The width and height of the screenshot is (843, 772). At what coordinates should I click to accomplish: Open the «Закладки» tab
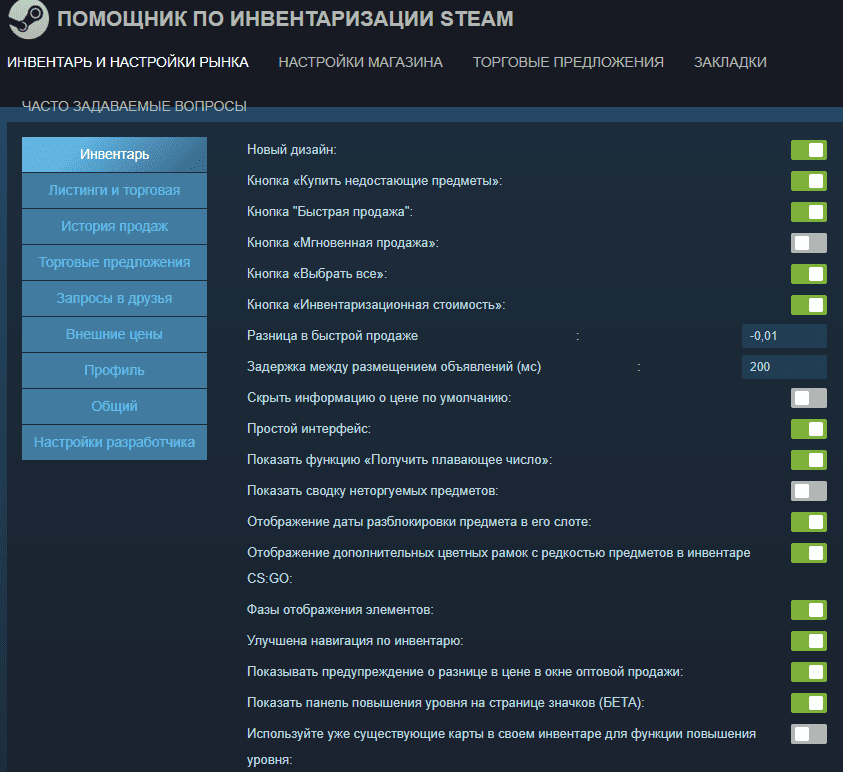point(730,62)
